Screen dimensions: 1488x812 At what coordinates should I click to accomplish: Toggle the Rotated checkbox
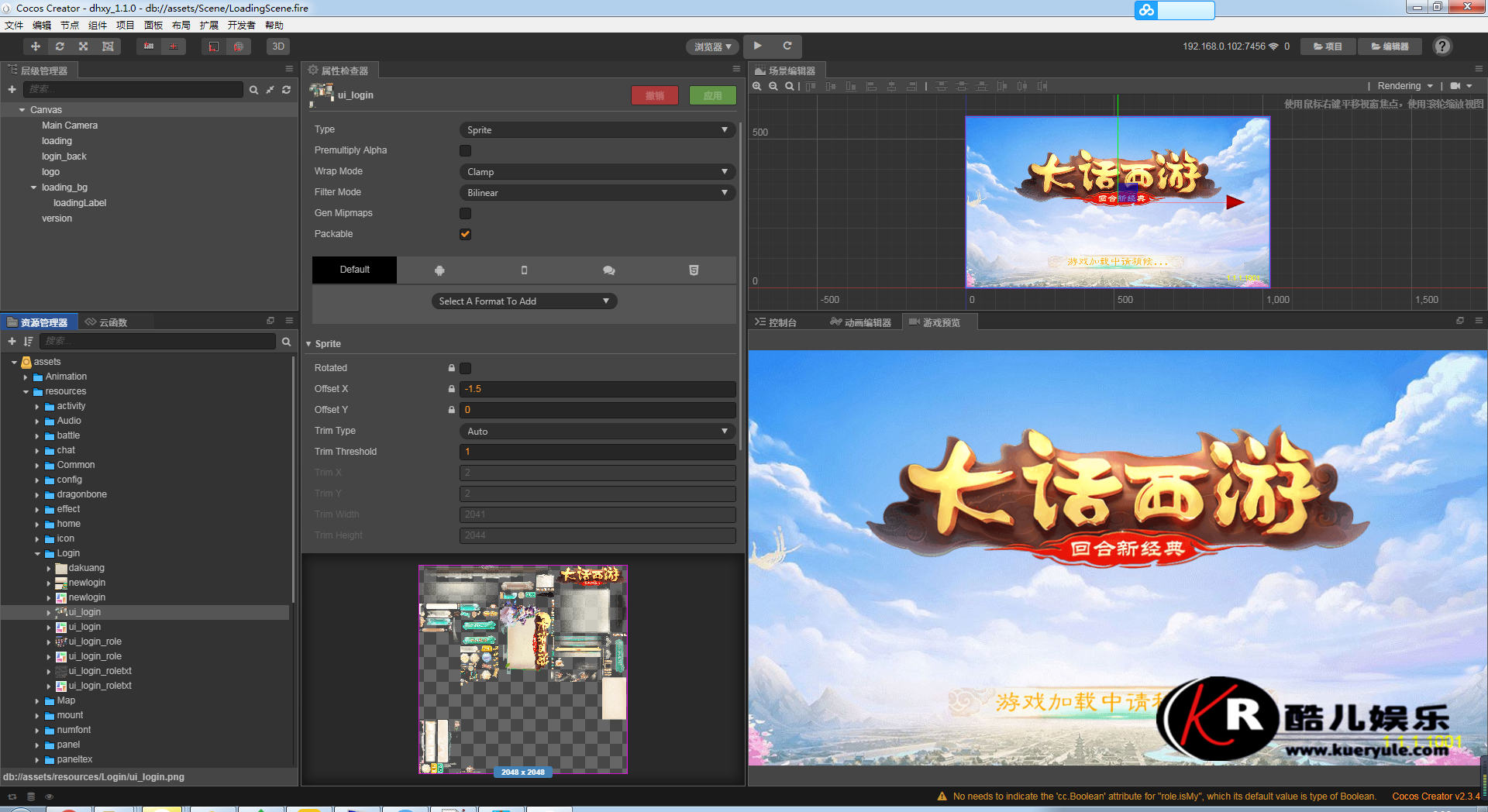tap(466, 368)
